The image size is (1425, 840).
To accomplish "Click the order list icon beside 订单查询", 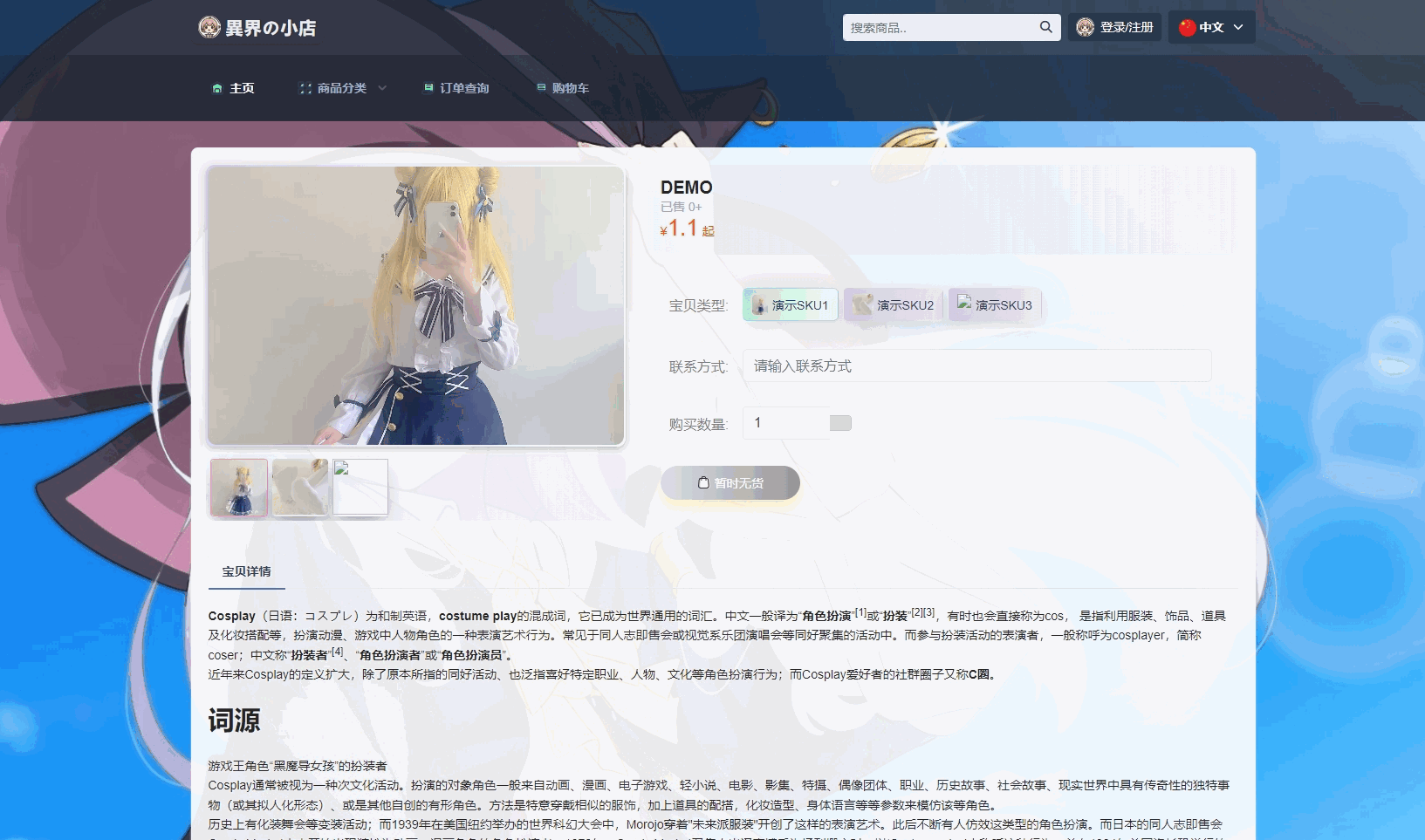I will (x=428, y=87).
